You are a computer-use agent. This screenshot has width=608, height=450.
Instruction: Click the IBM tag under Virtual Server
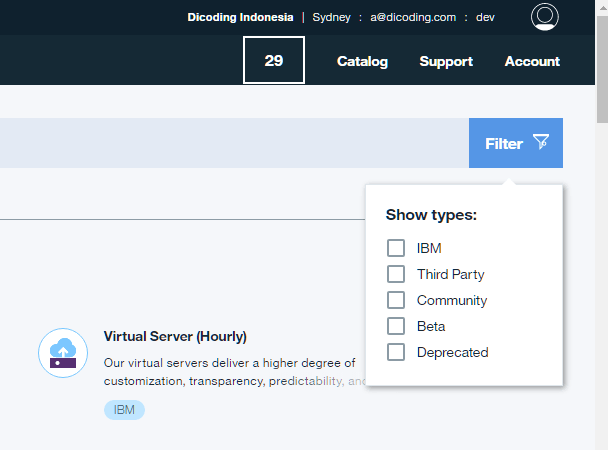point(124,410)
